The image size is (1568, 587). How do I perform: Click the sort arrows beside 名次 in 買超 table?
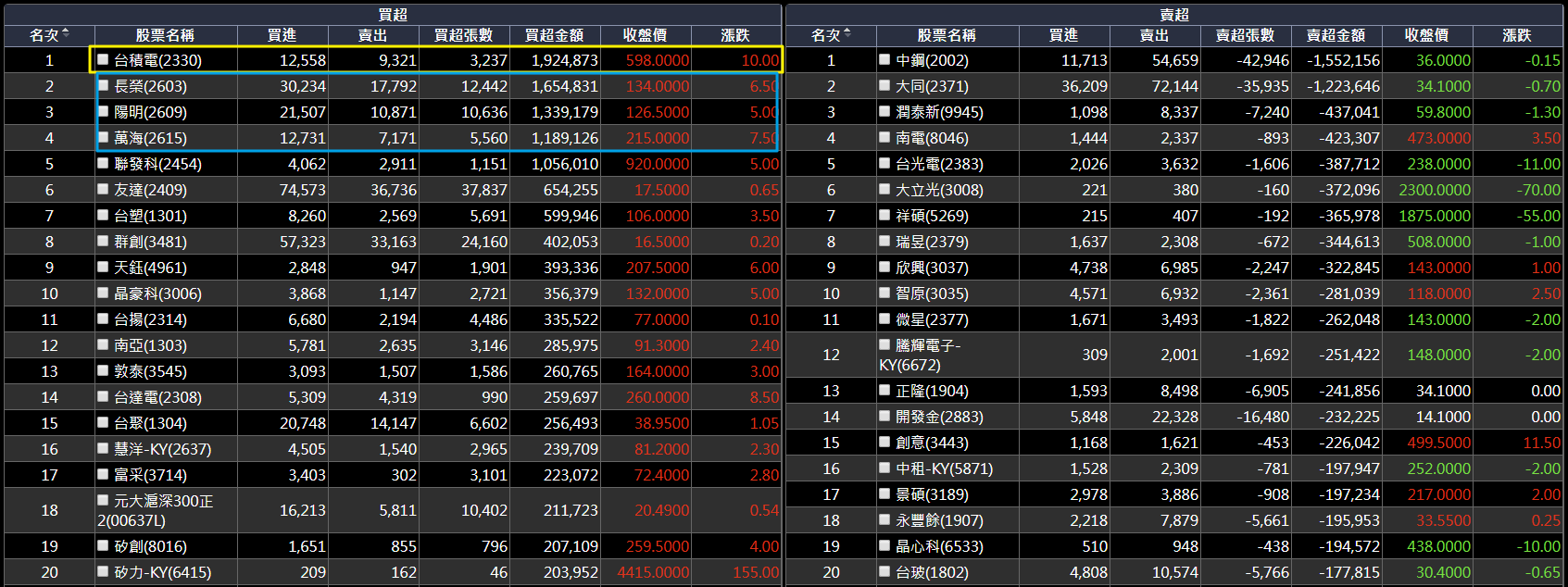66,34
